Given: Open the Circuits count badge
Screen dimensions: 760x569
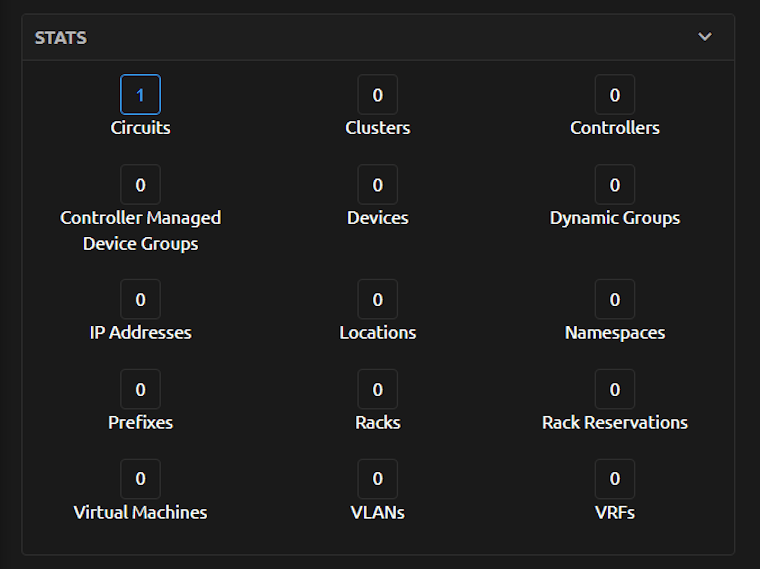Looking at the screenshot, I should pyautogui.click(x=140, y=95).
